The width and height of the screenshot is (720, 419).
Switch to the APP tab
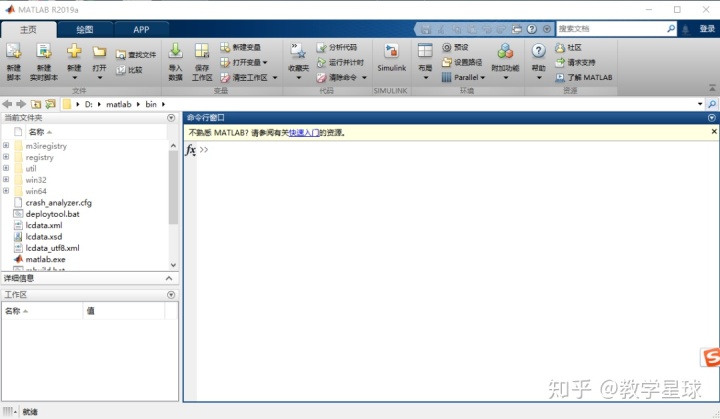tap(141, 30)
